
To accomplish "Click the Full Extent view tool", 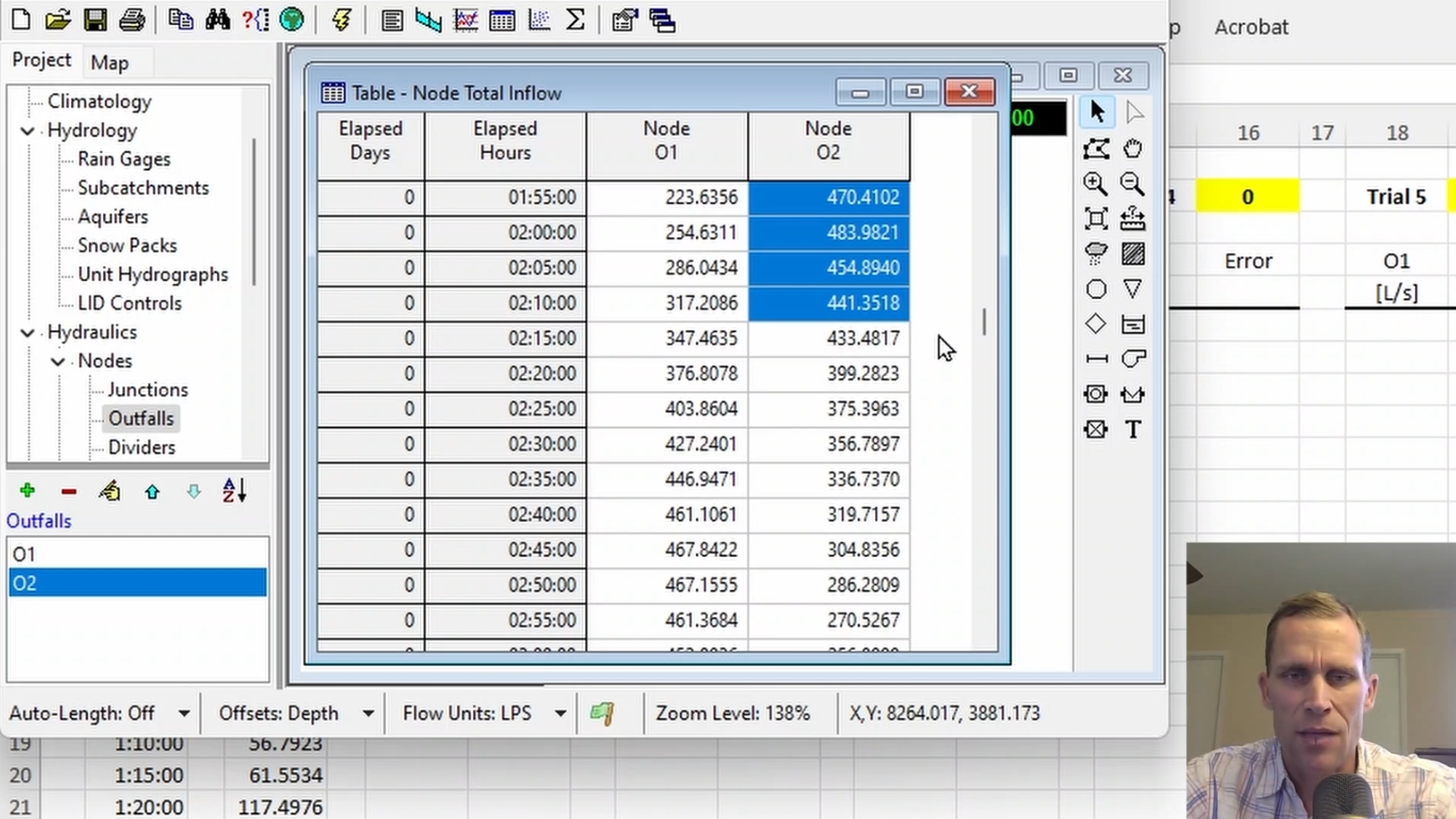I will click(1095, 219).
